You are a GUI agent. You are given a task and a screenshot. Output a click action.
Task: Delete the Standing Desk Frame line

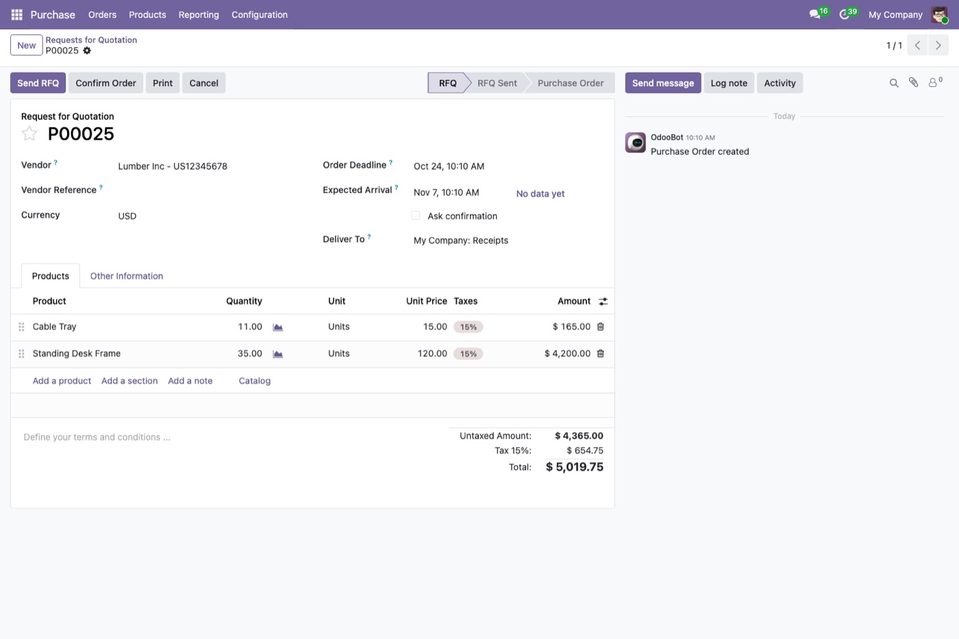(601, 353)
